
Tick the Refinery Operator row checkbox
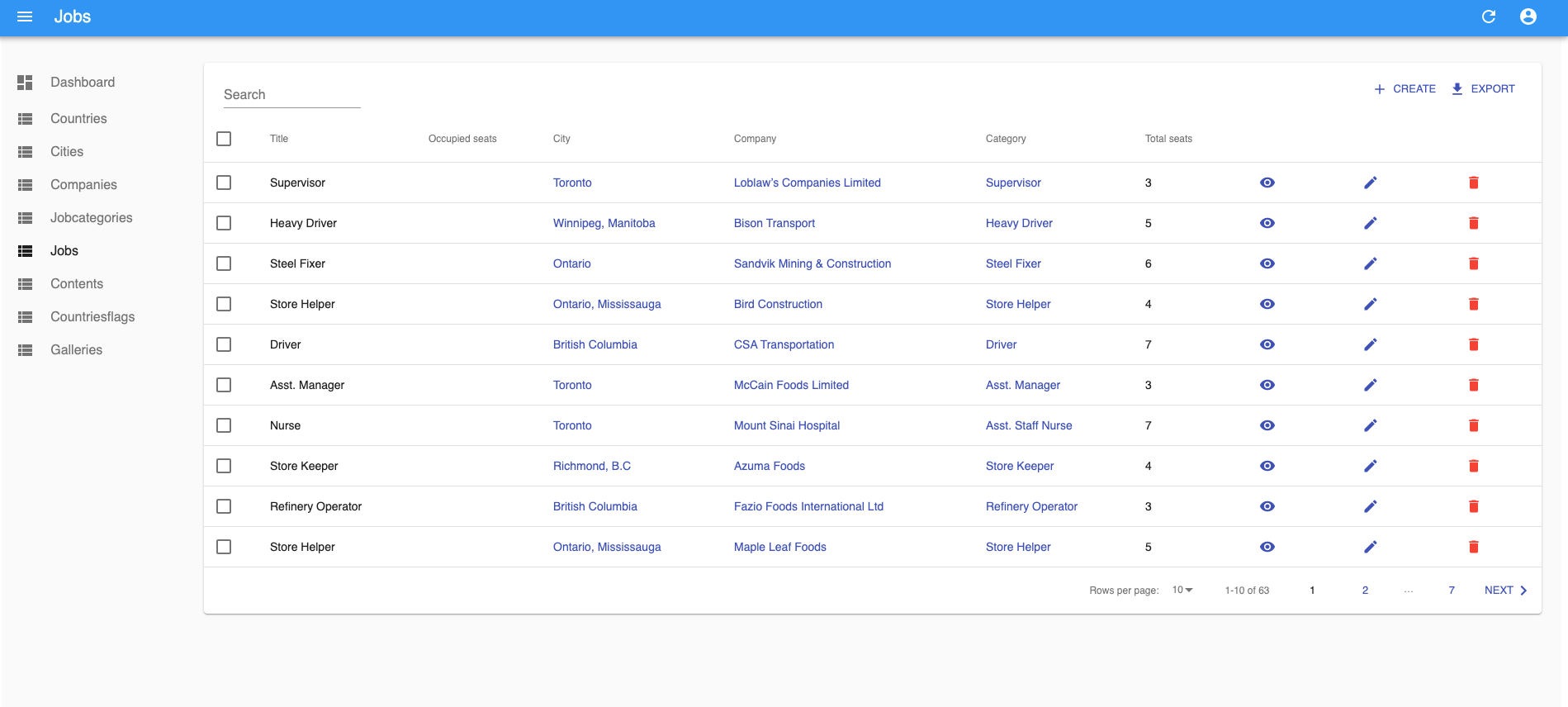point(224,506)
